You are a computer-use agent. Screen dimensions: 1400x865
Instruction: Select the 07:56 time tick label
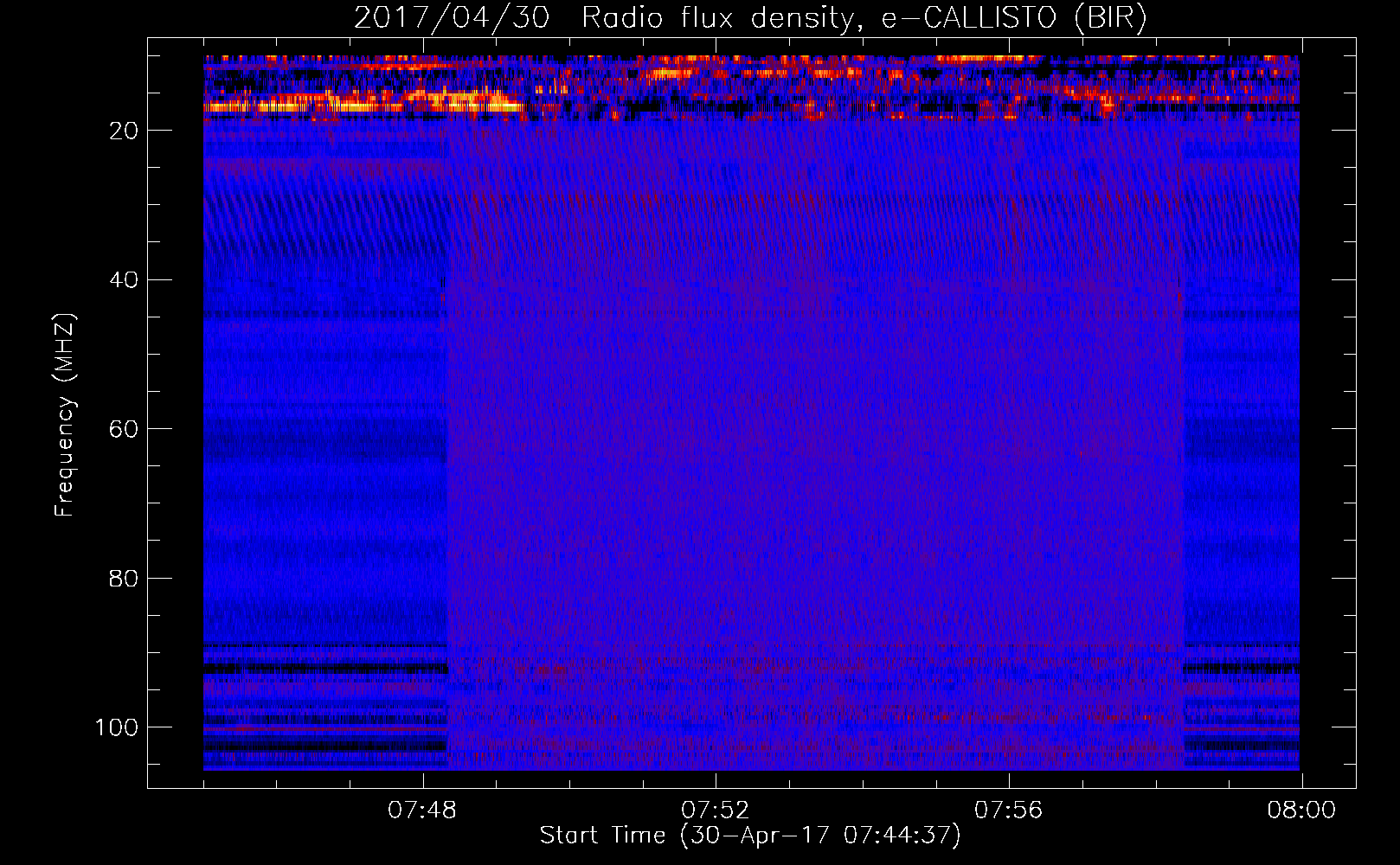1008,811
